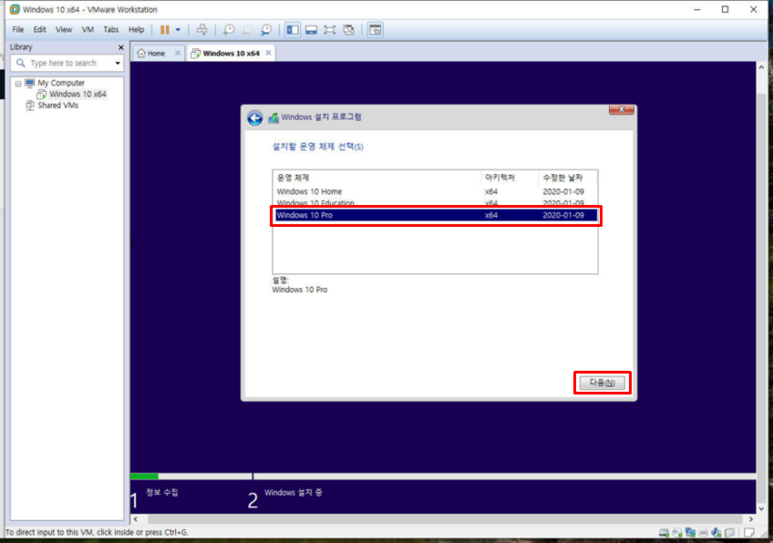Send Ctrl+Alt+Del to the VM
Viewport: 773px width, 543px height.
click(x=202, y=30)
